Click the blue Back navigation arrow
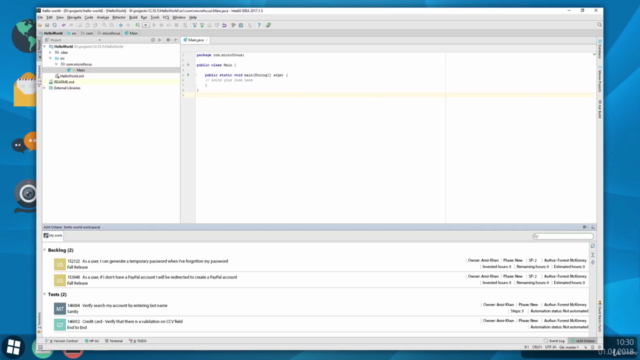 click(x=121, y=25)
